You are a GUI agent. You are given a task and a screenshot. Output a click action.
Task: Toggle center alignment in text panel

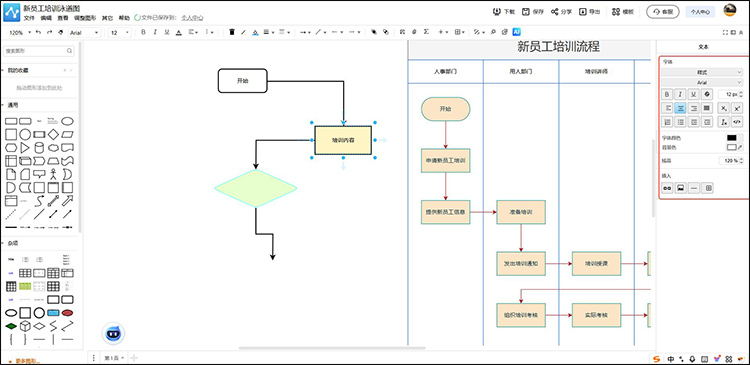point(680,108)
